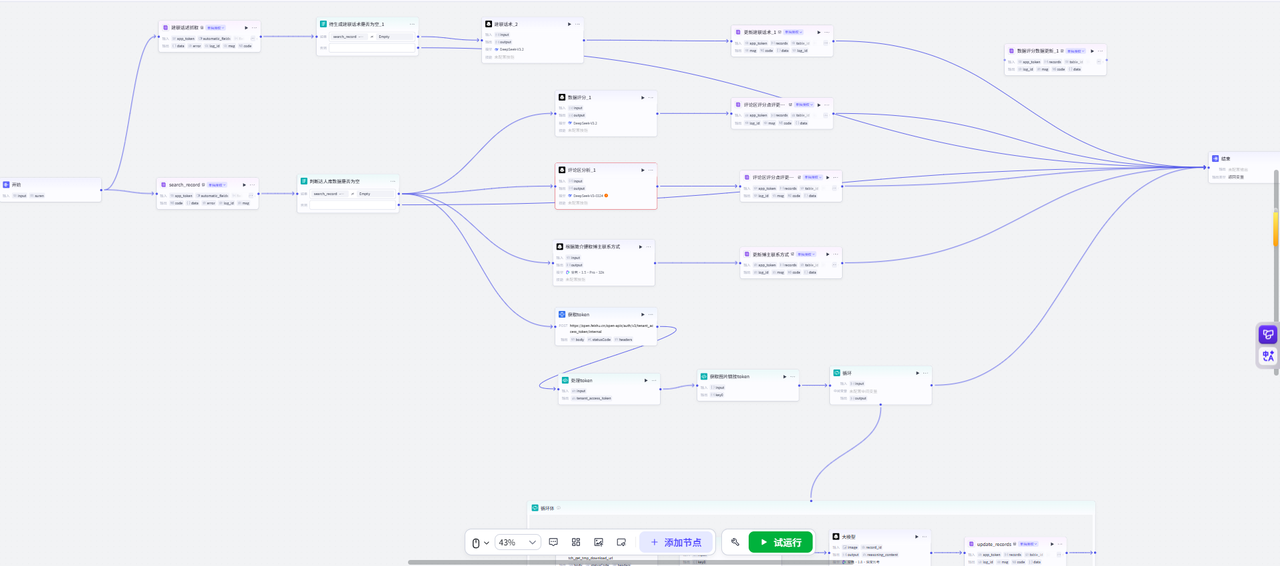This screenshot has width=1280, height=566.
Task: Run the 数据评分_1 node
Action: (641, 98)
